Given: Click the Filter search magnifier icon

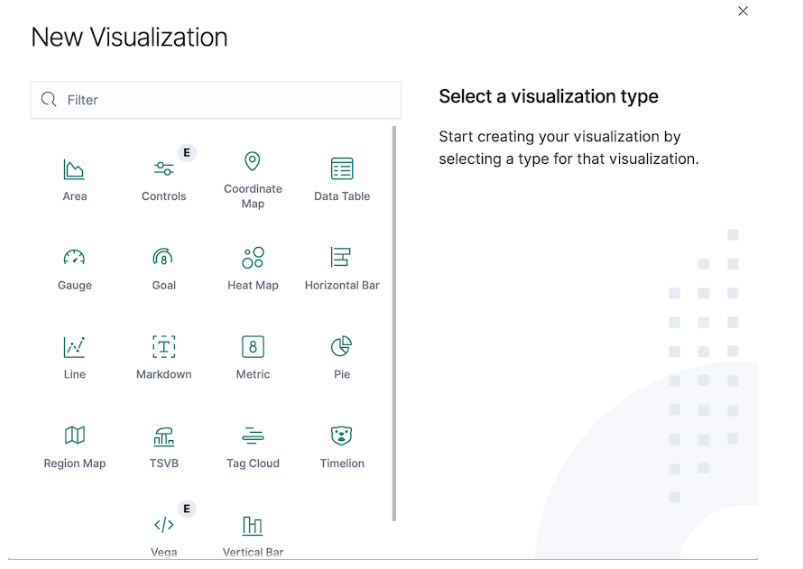Looking at the screenshot, I should tap(49, 99).
